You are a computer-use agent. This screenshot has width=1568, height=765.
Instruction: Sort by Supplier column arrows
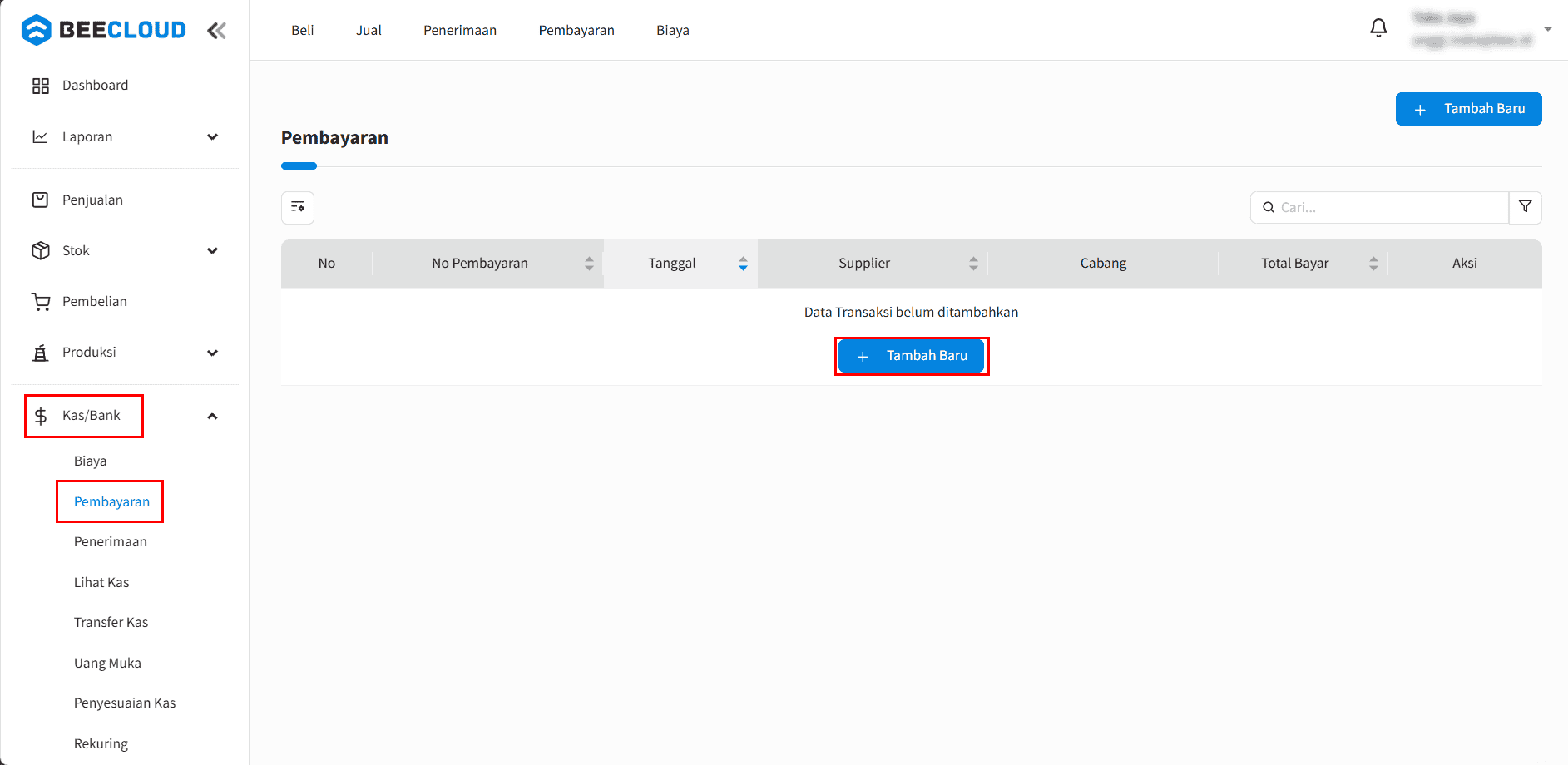coord(973,263)
